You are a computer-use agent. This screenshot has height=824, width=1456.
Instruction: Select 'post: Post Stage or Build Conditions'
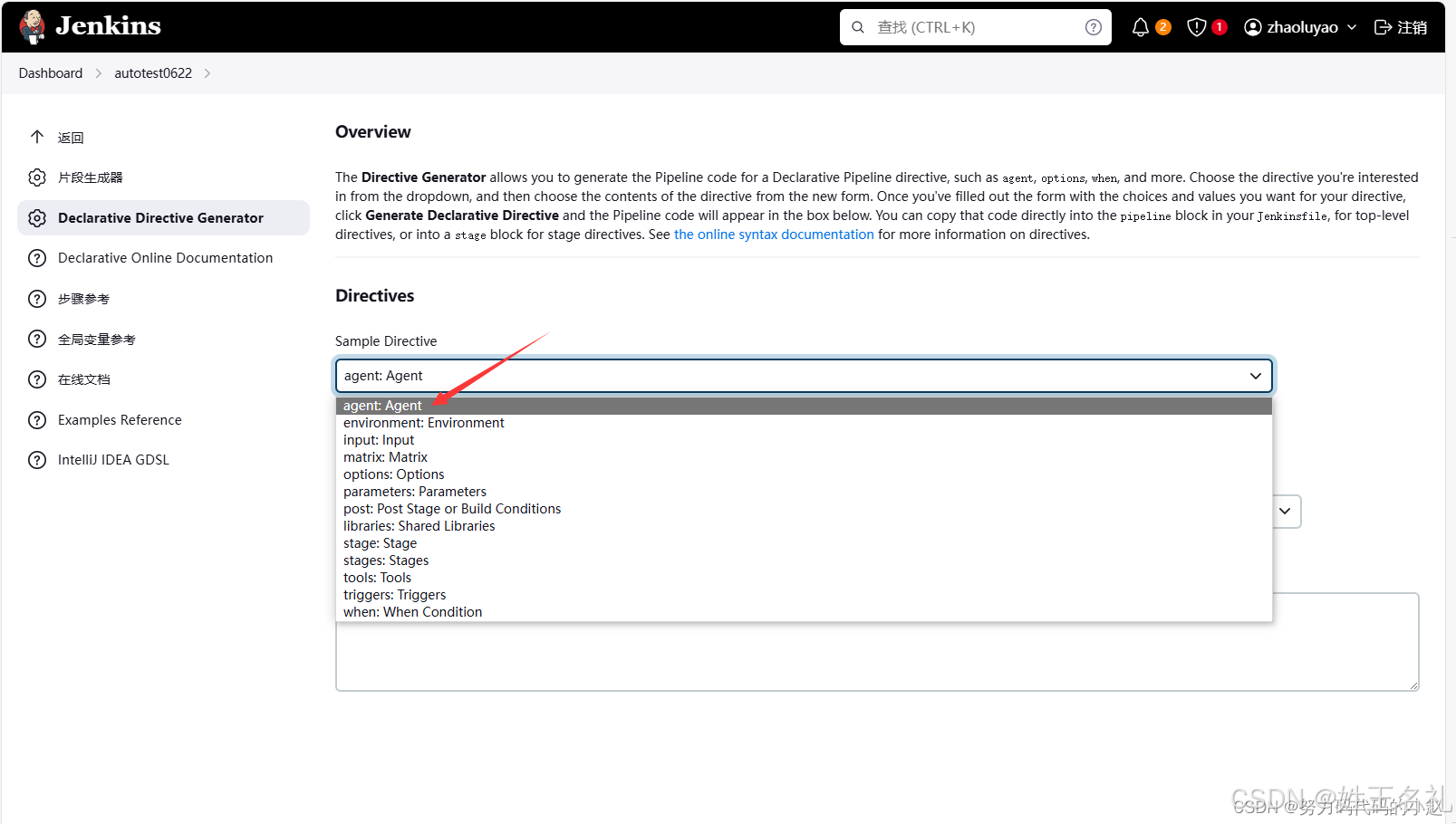[804, 509]
